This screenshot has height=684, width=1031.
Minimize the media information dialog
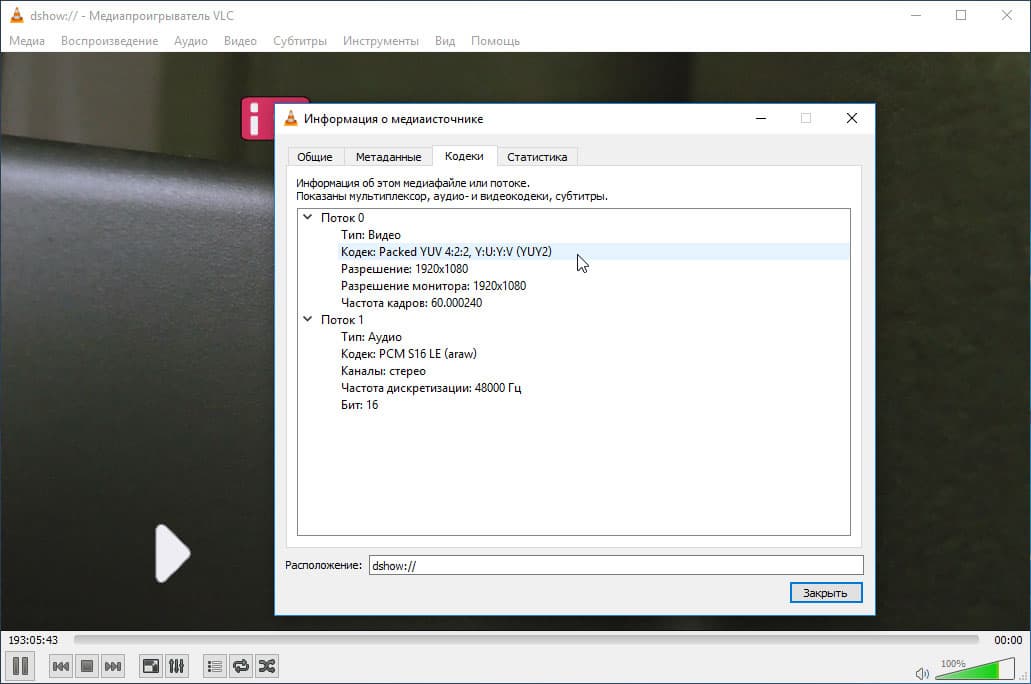(x=761, y=118)
